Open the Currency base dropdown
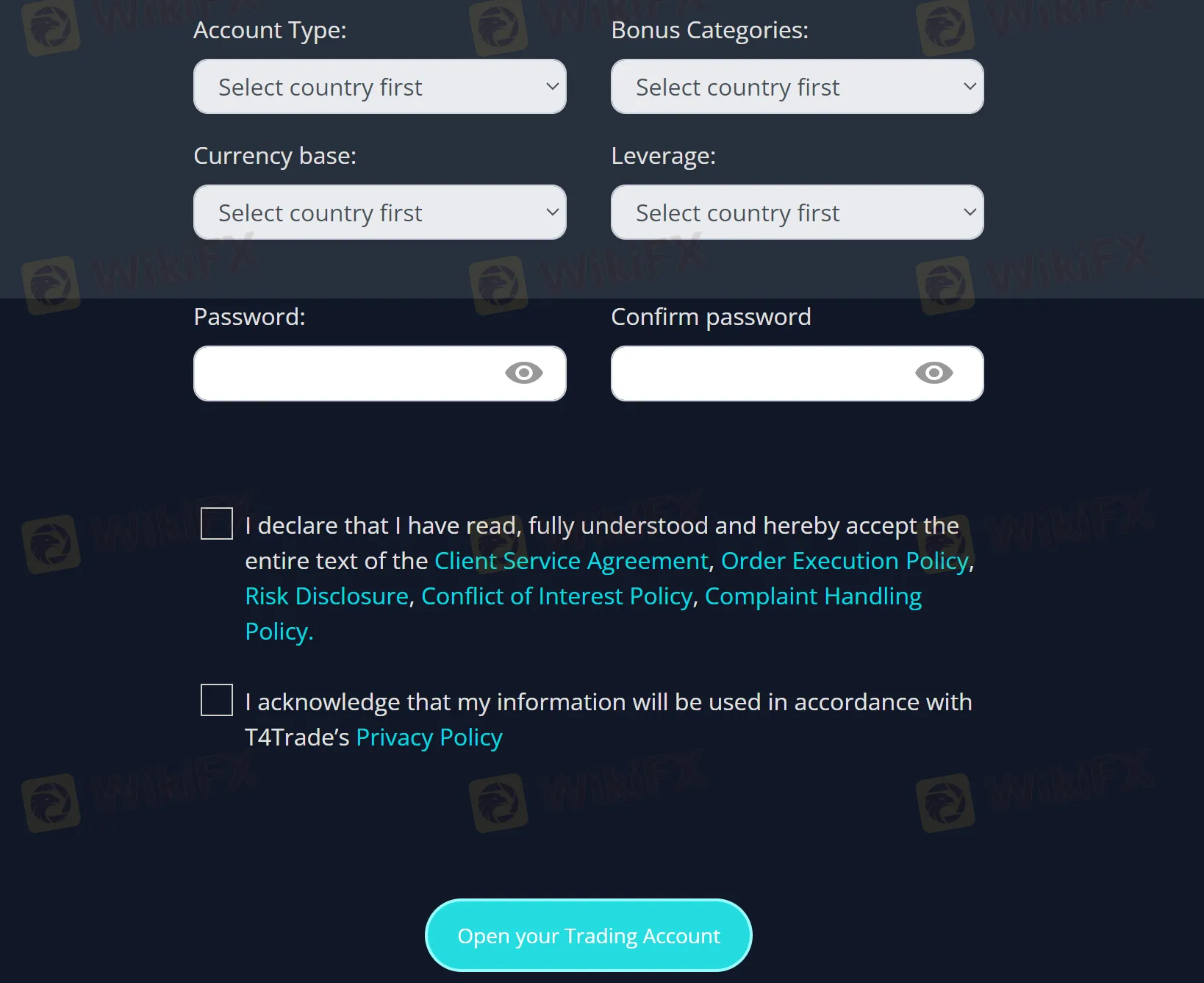This screenshot has width=1204, height=983. coord(379,212)
